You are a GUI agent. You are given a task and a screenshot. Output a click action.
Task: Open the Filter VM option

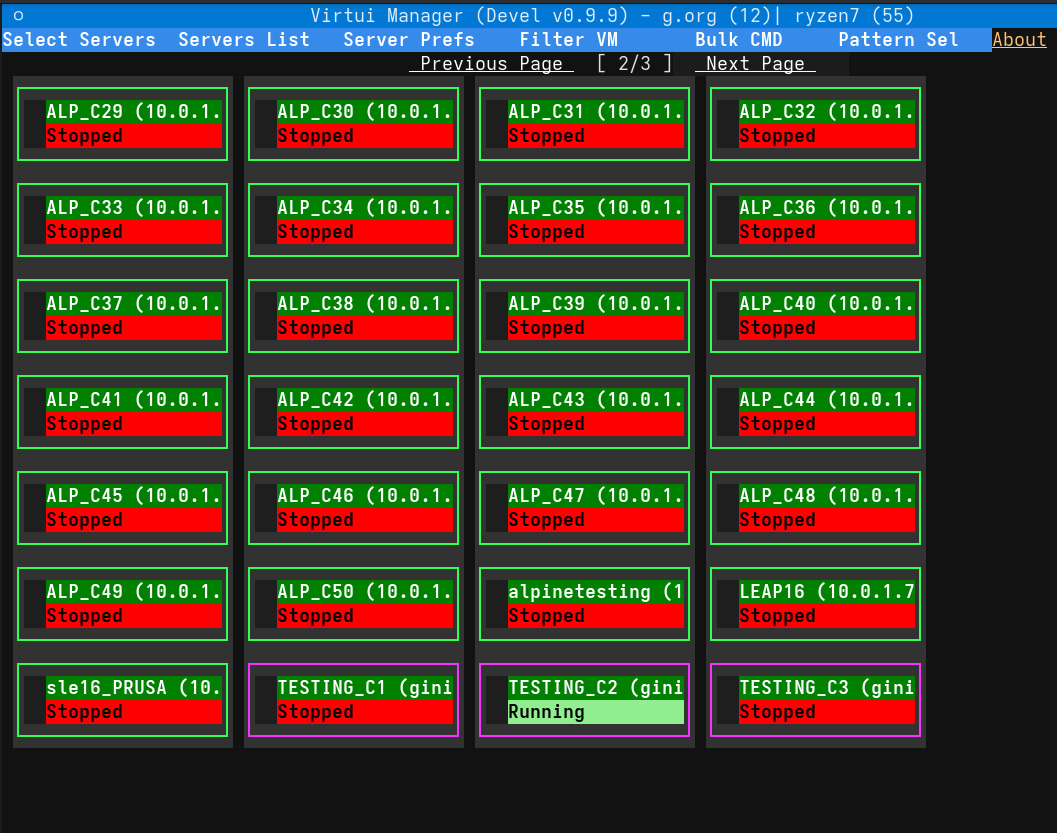(568, 40)
